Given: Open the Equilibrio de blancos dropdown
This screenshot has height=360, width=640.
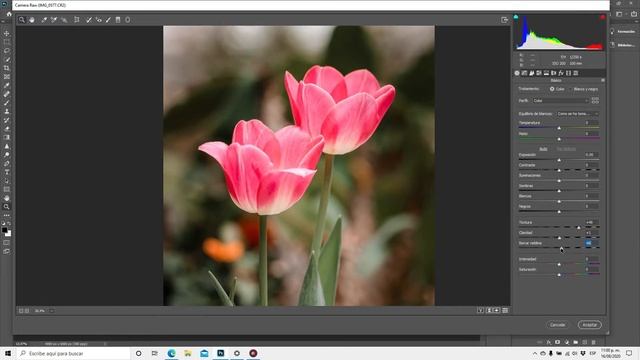Looking at the screenshot, I should click(577, 114).
